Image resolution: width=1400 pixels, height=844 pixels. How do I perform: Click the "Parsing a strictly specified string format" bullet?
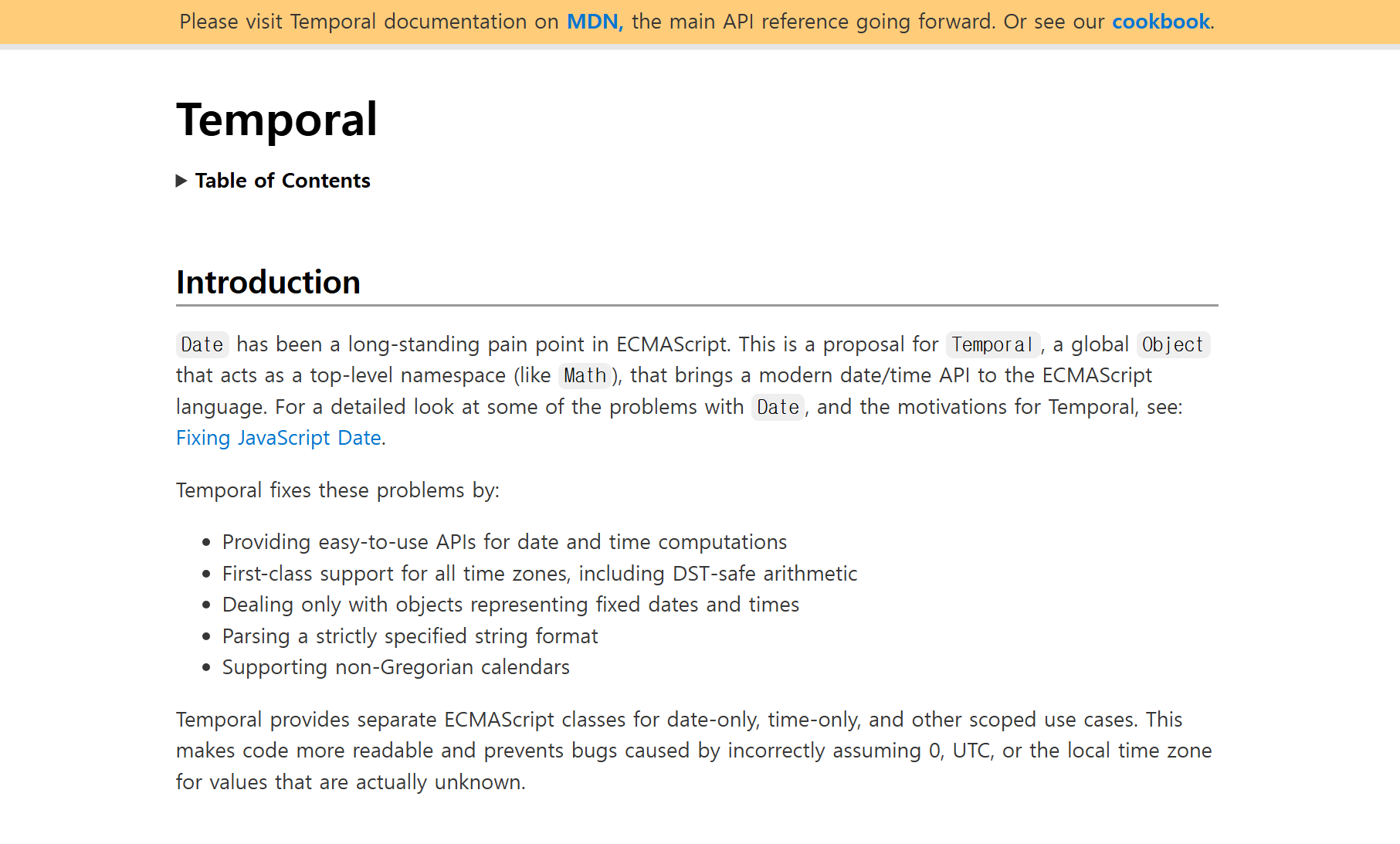click(410, 636)
